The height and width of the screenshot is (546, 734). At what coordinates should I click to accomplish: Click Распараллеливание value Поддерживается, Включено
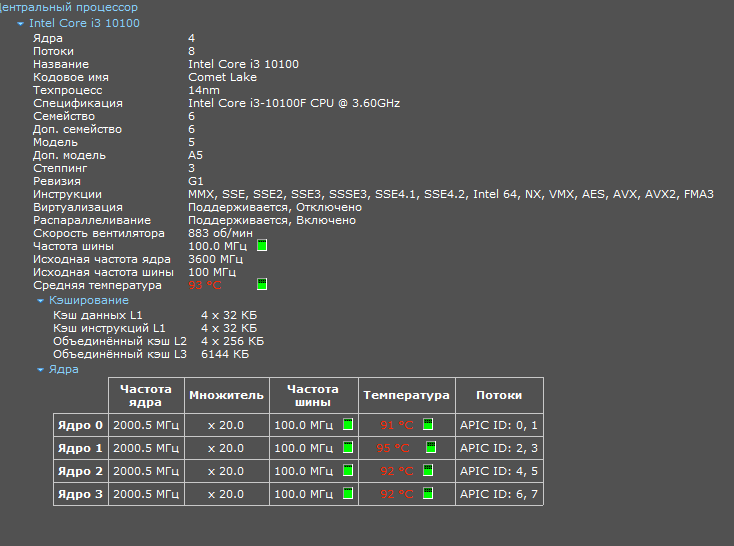pos(272,220)
